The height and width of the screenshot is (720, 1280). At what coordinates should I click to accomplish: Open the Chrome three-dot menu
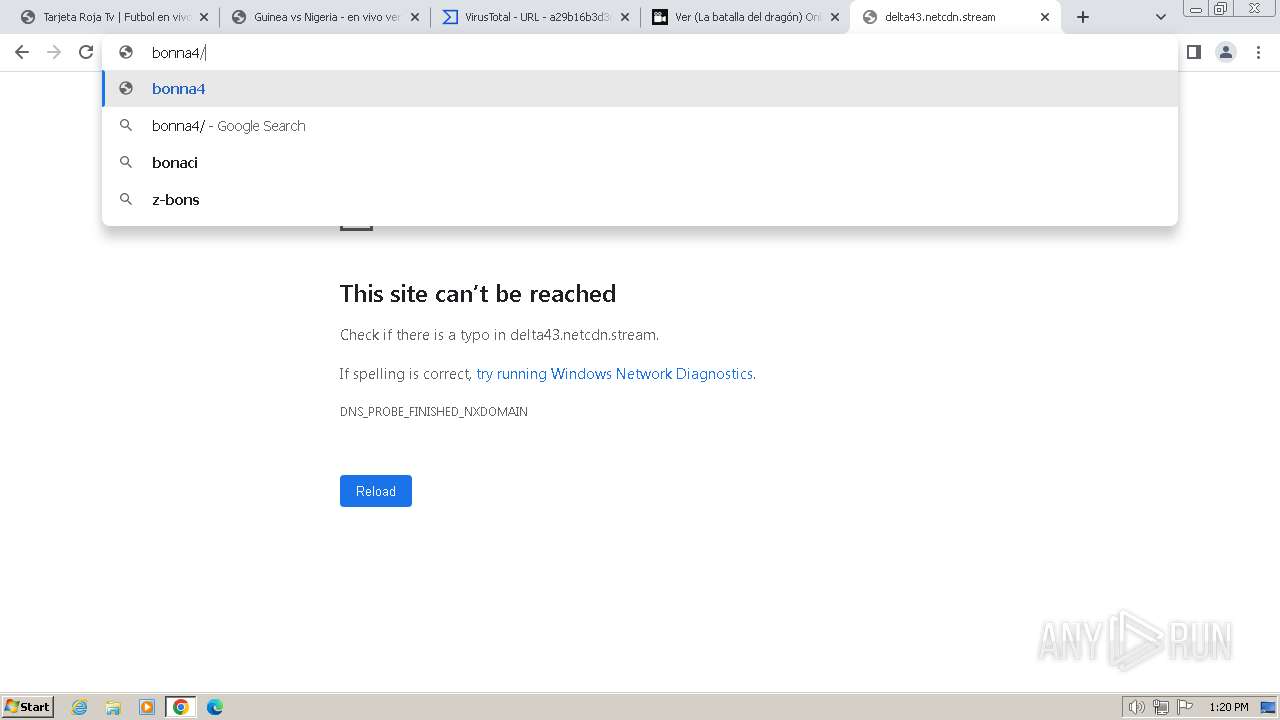pos(1258,52)
